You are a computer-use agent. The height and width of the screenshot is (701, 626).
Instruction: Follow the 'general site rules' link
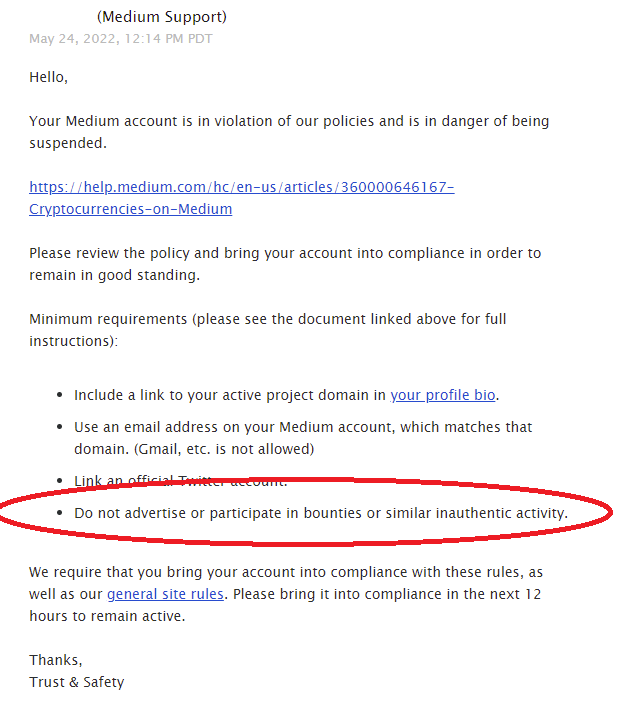165,594
